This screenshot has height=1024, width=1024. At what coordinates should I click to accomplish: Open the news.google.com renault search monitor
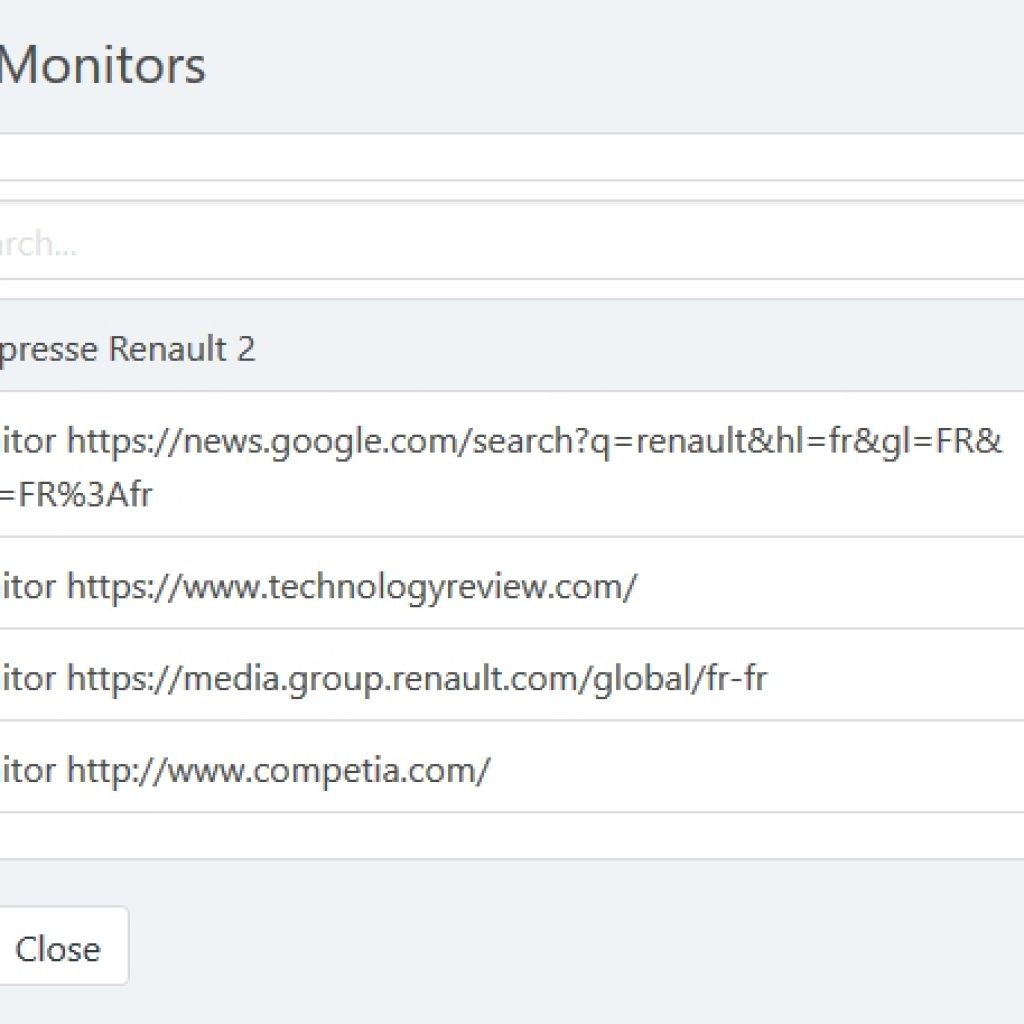click(x=512, y=465)
